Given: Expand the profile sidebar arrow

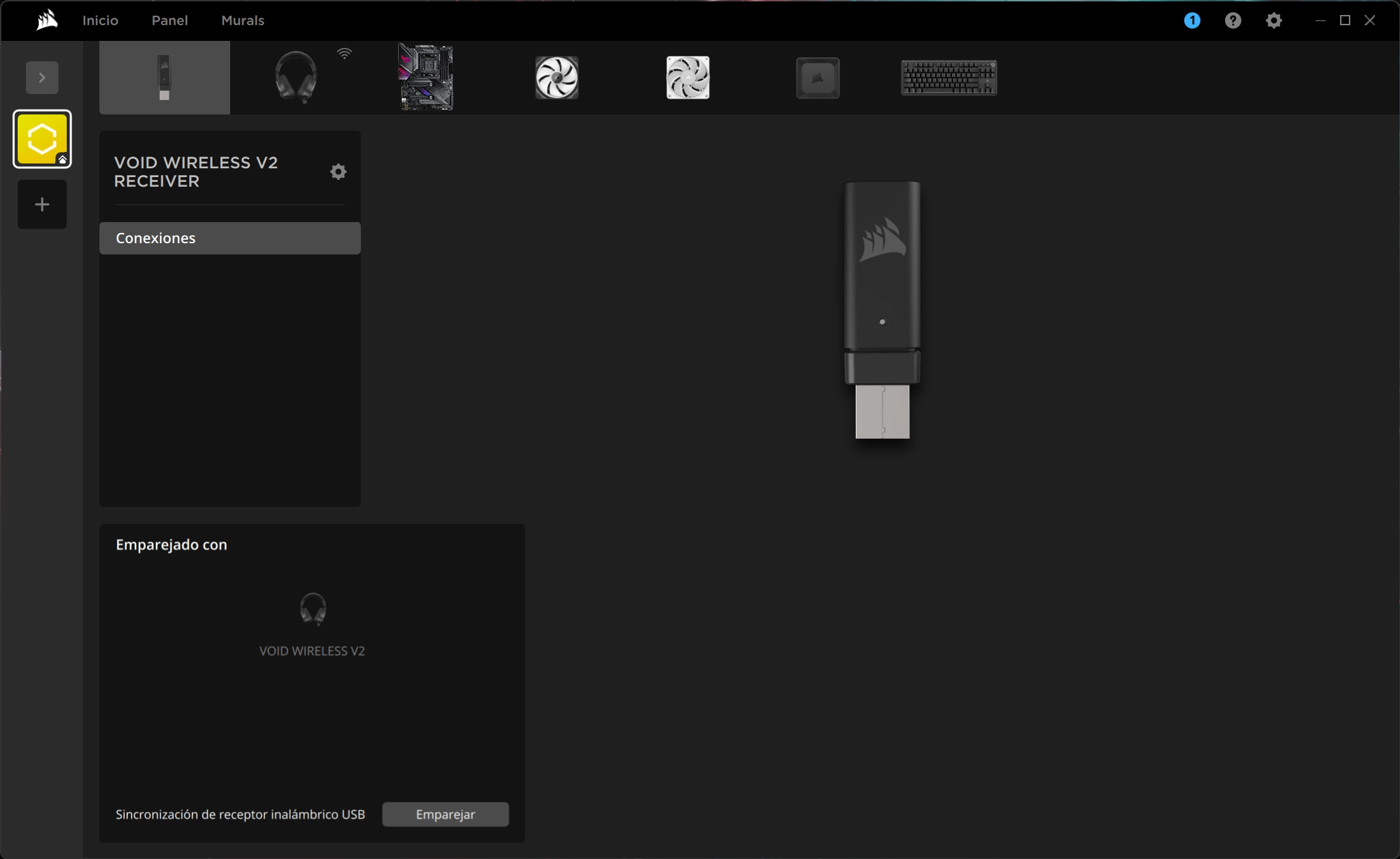Looking at the screenshot, I should 42,78.
